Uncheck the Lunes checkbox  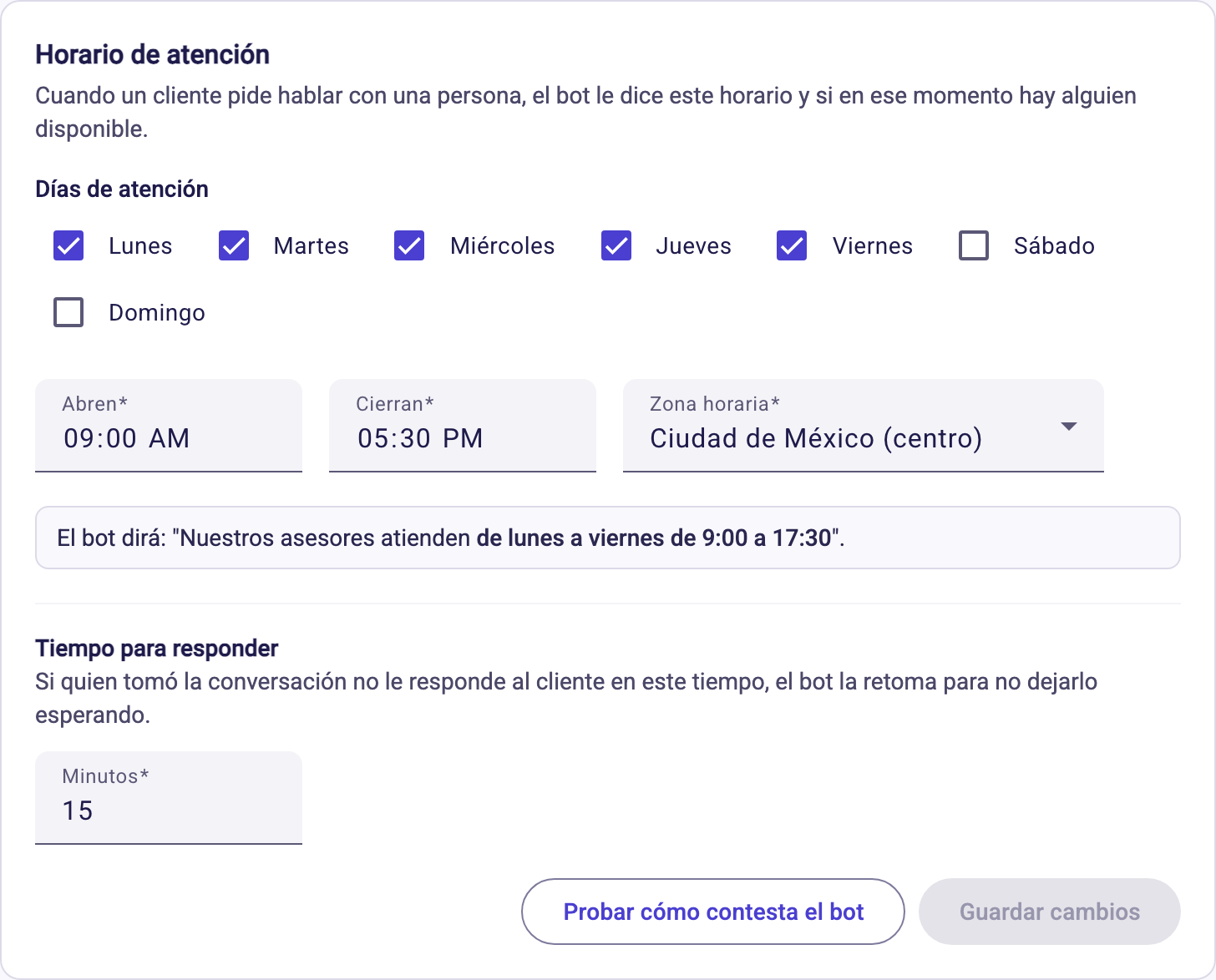coord(68,245)
